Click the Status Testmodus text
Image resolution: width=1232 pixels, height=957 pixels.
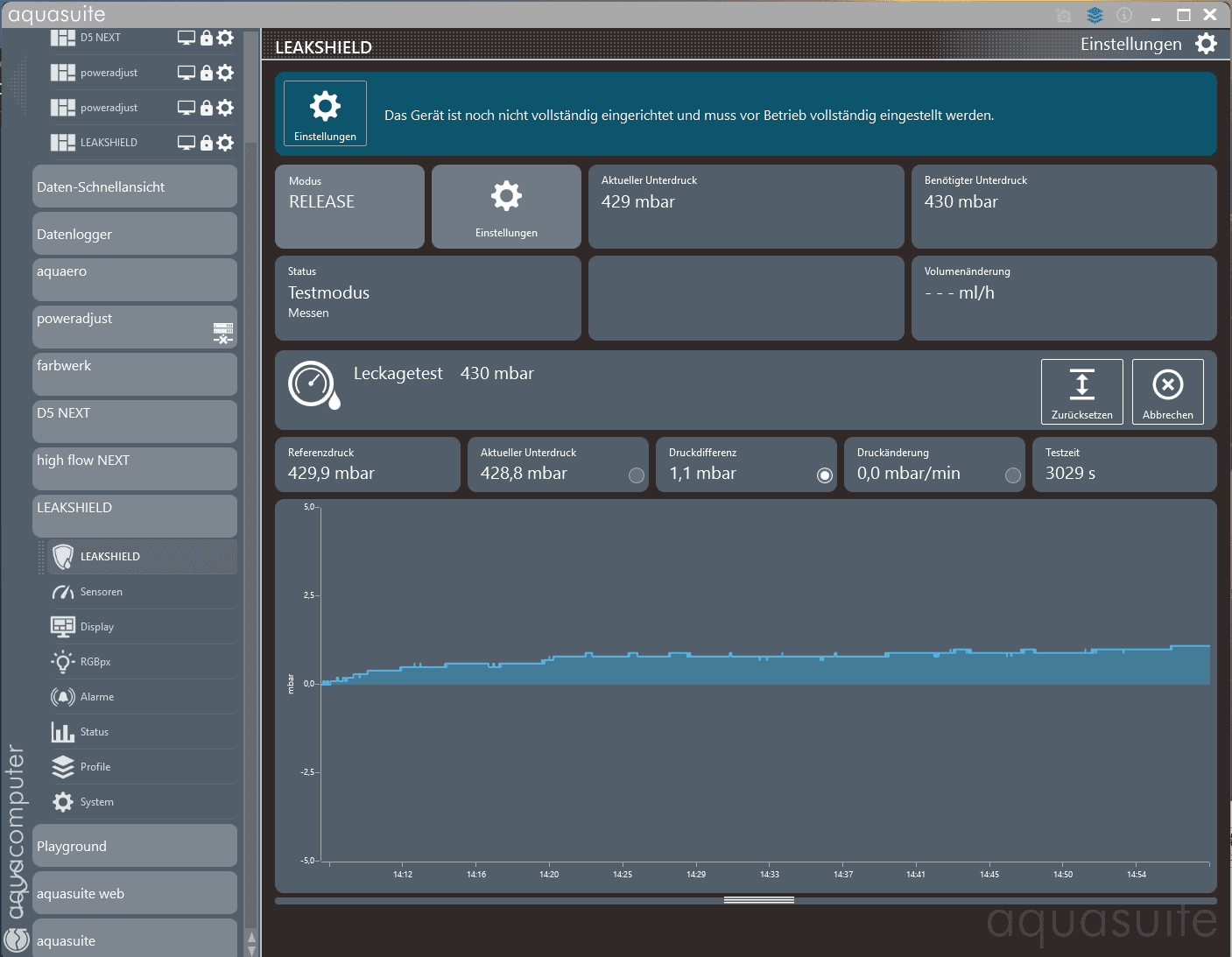[328, 293]
